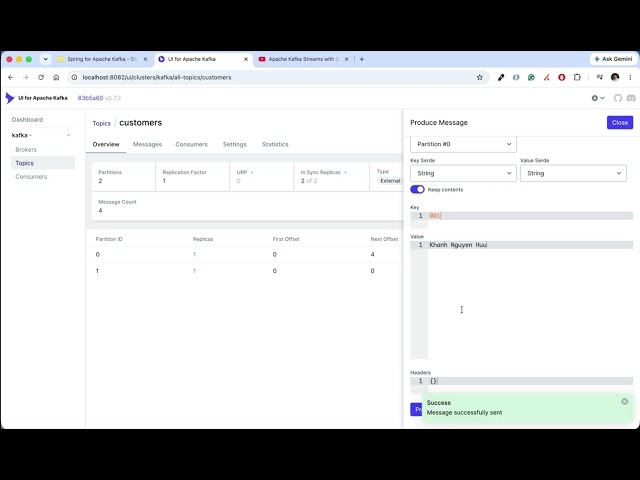The height and width of the screenshot is (480, 640).
Task: Reload the page with refresh icon
Action: tap(41, 77)
